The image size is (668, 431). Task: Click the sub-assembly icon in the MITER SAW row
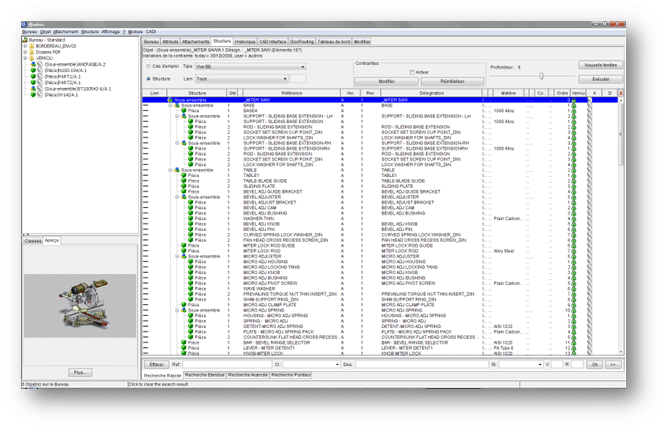tap(170, 100)
